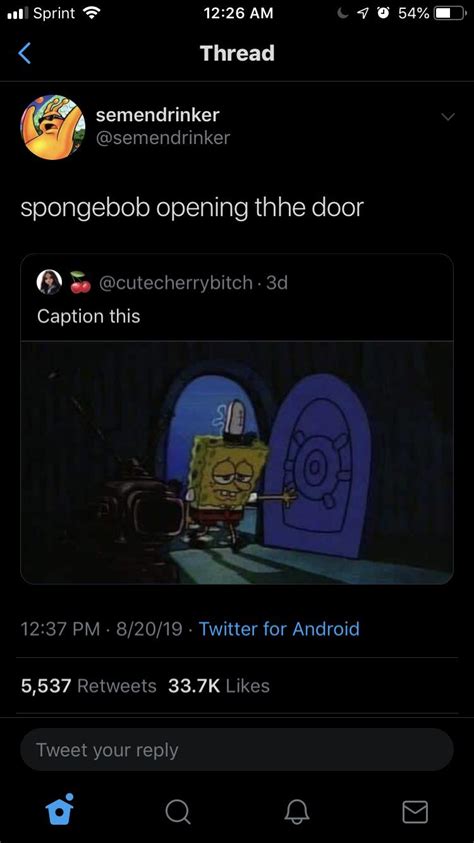
Task: Focus the 'Tweet your reply' field
Action: click(237, 750)
